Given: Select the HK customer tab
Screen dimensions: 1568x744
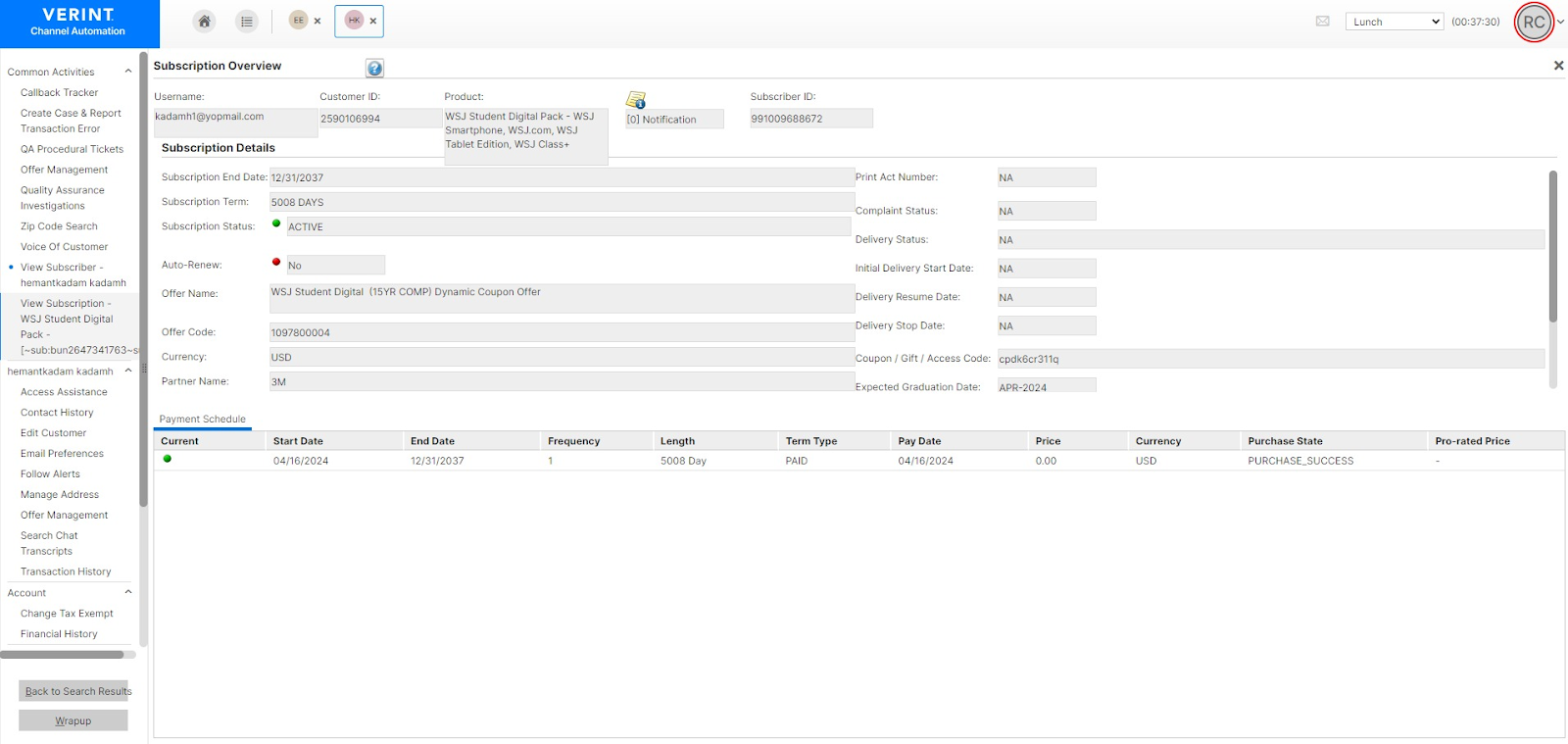Looking at the screenshot, I should (354, 20).
